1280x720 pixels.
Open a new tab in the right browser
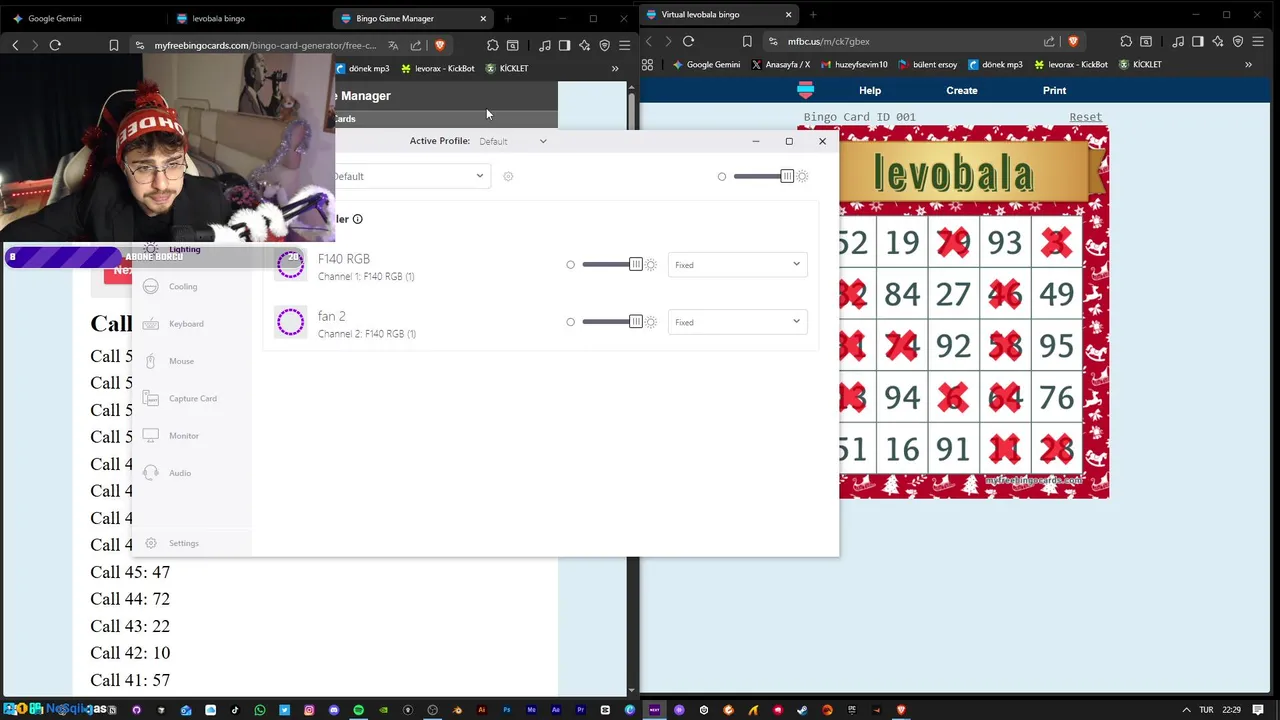812,15
